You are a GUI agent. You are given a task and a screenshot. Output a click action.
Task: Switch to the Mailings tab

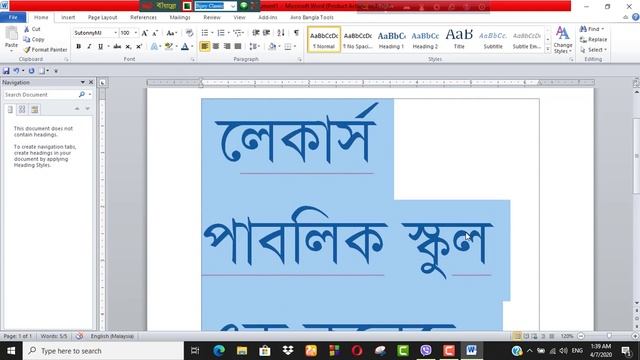point(180,18)
